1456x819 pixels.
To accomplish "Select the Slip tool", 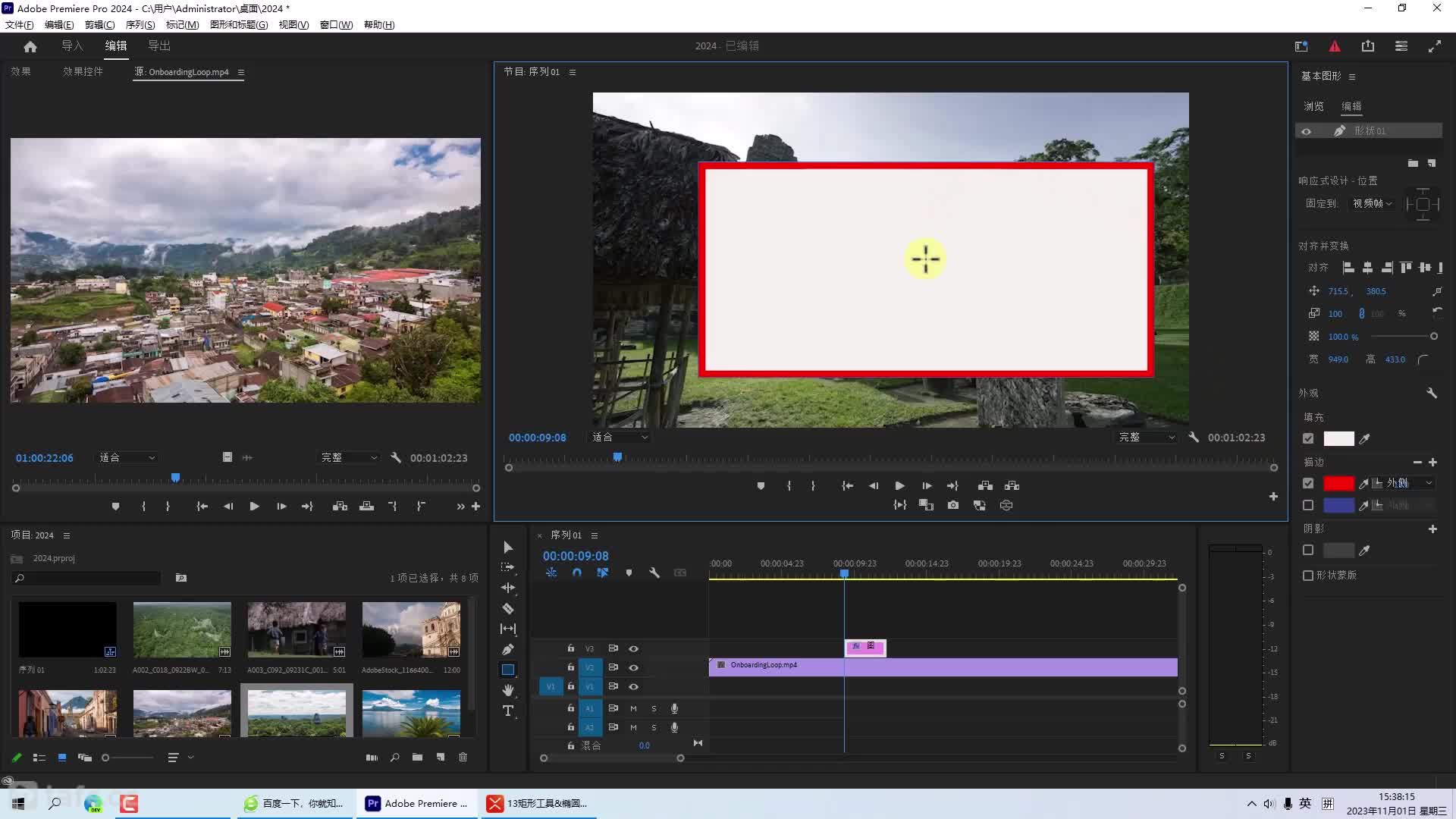I will [508, 629].
